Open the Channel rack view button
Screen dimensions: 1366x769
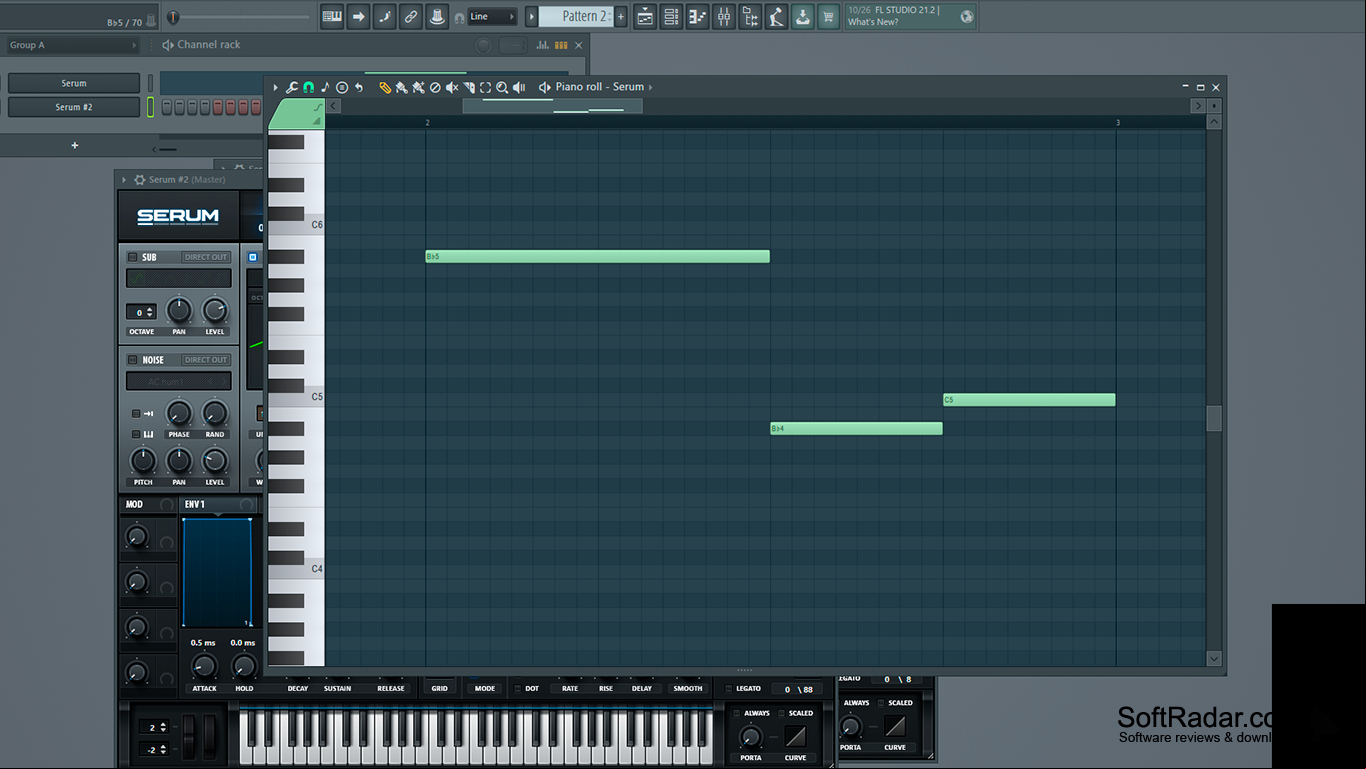pyautogui.click(x=672, y=16)
